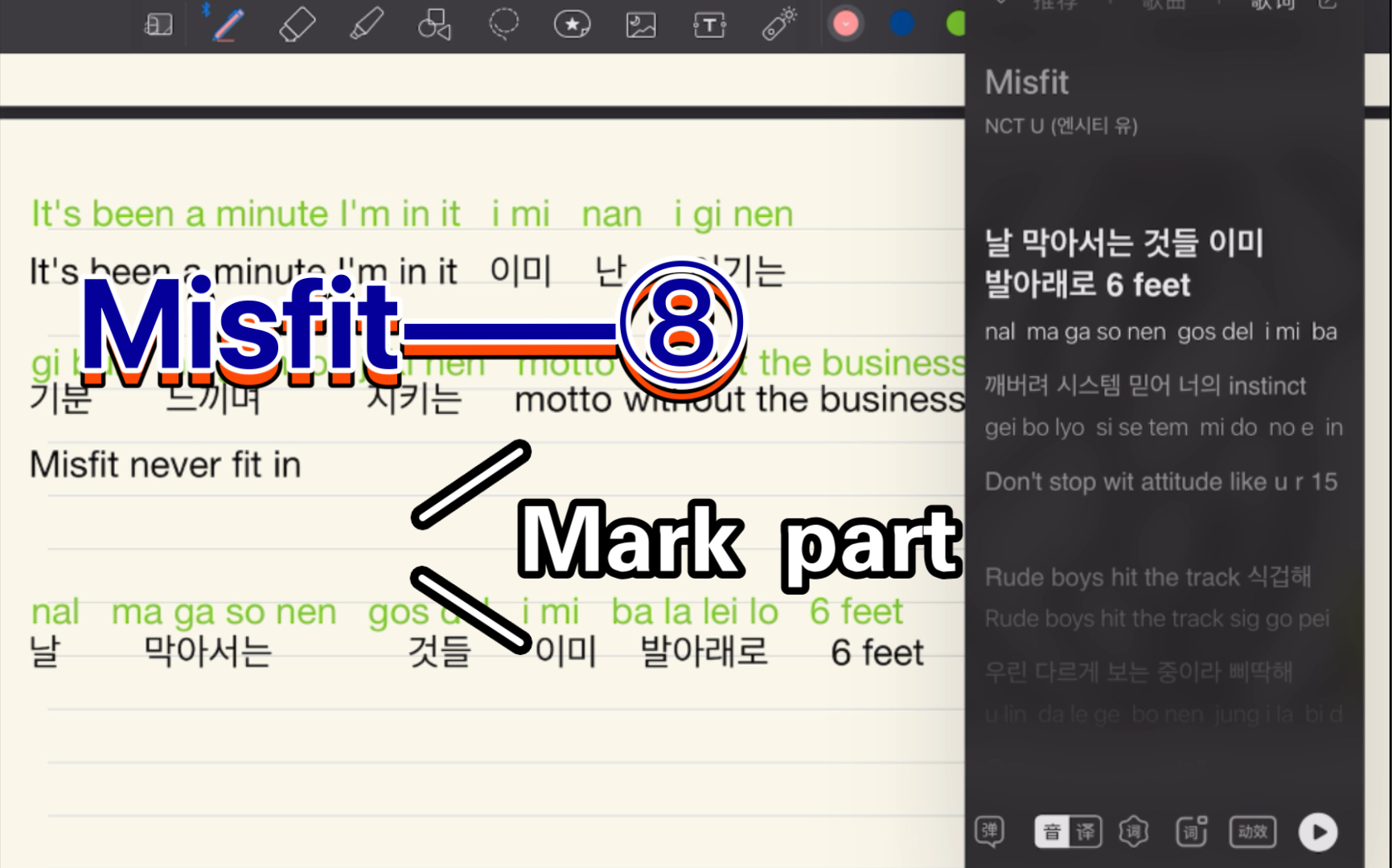Click green romanization ba la lei lo

click(x=695, y=612)
